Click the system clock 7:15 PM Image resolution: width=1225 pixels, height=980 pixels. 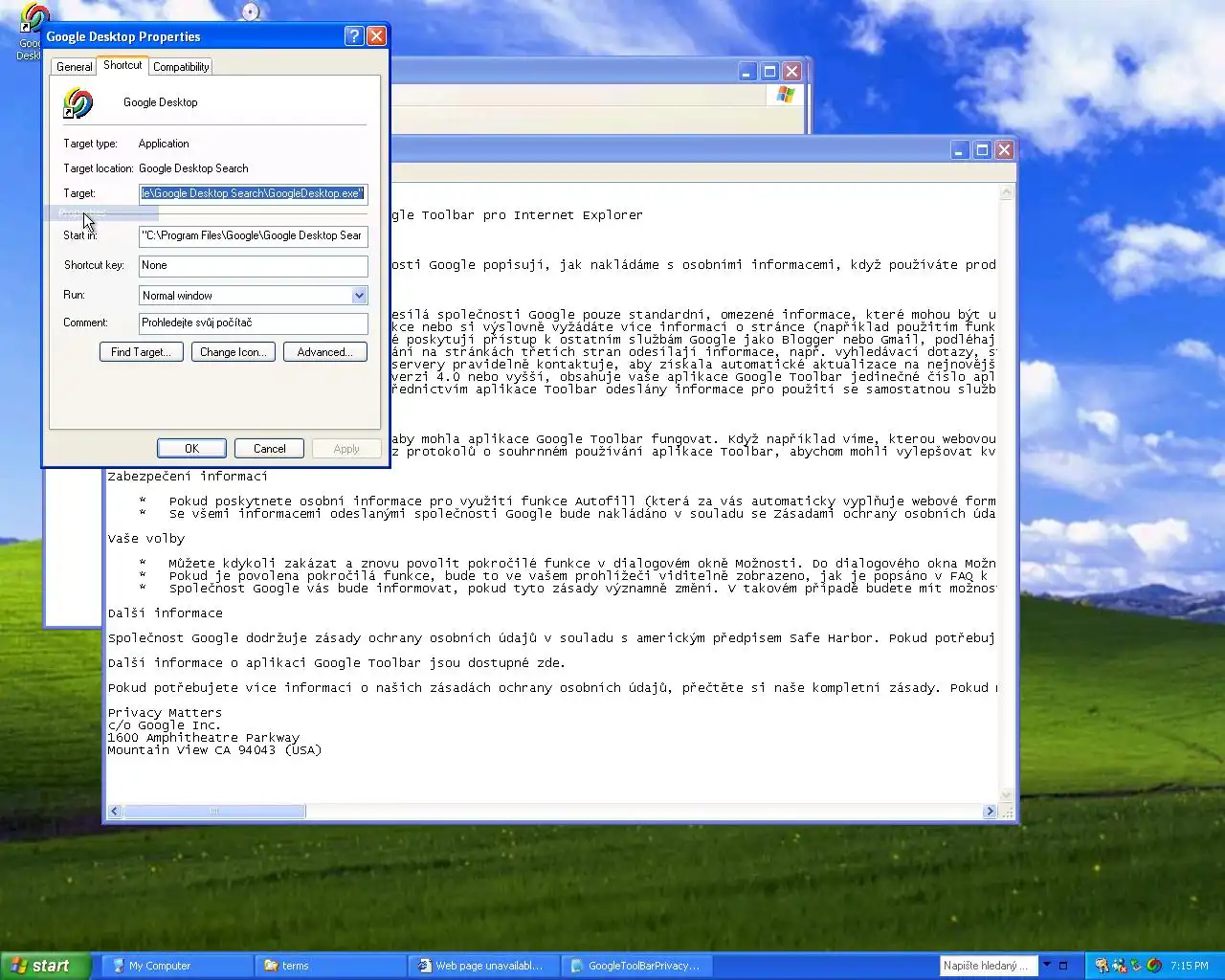click(1190, 966)
